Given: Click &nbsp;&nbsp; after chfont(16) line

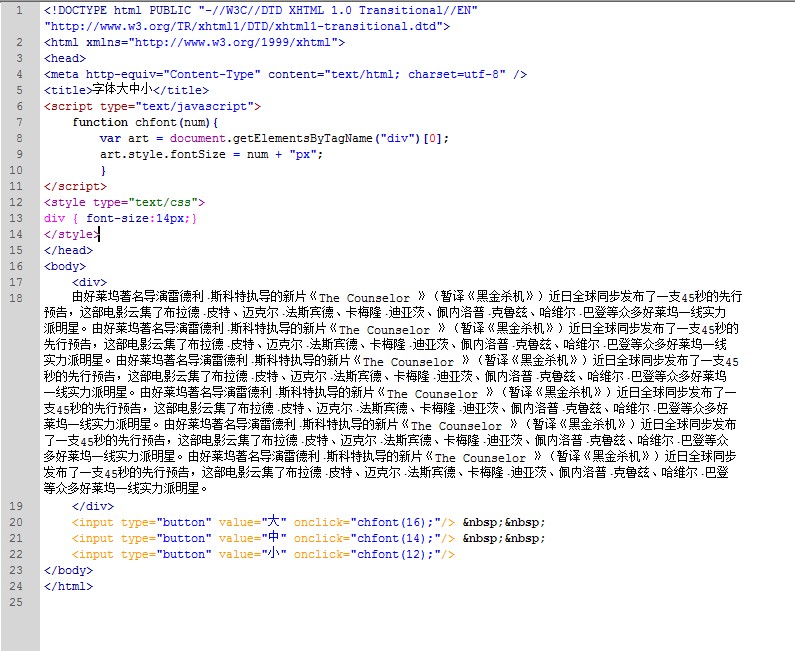Looking at the screenshot, I should [503, 522].
